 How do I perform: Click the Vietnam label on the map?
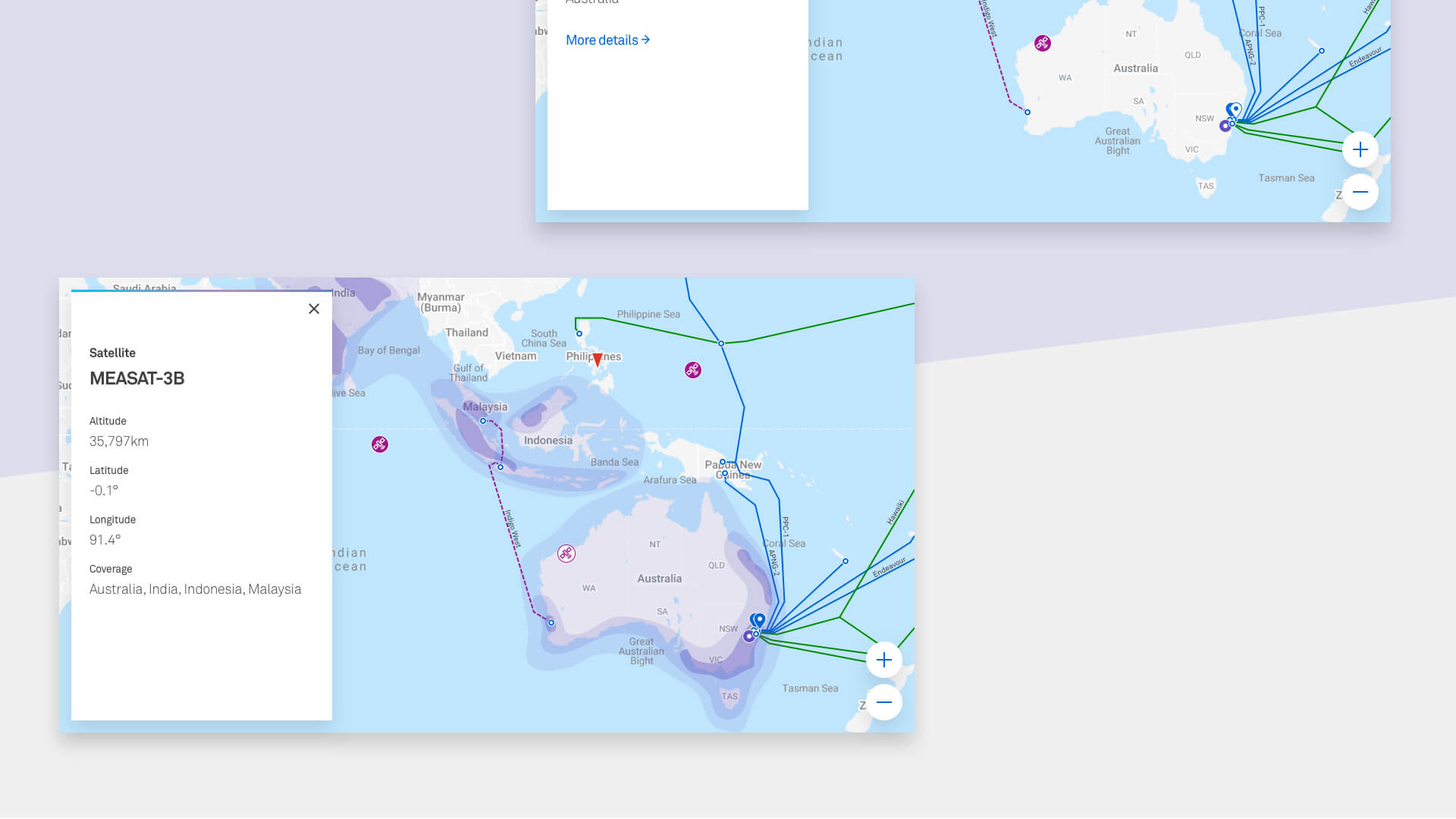[x=516, y=356]
